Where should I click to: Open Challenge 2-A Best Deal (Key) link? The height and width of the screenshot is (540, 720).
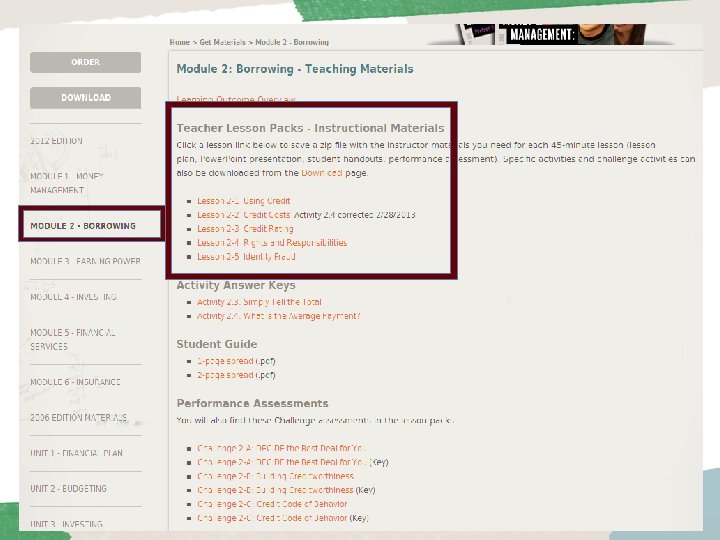[x=281, y=462]
